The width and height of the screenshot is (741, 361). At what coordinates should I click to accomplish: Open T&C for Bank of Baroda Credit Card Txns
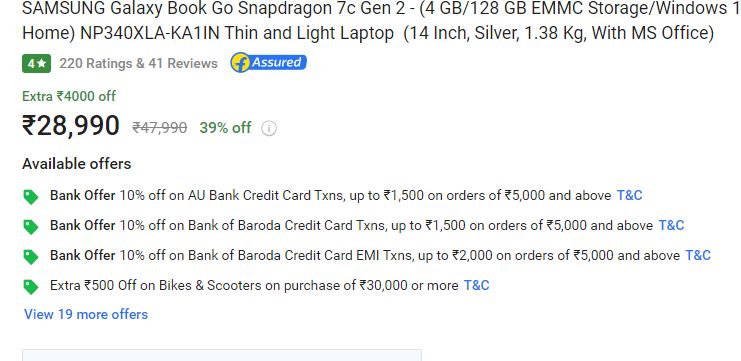point(671,225)
